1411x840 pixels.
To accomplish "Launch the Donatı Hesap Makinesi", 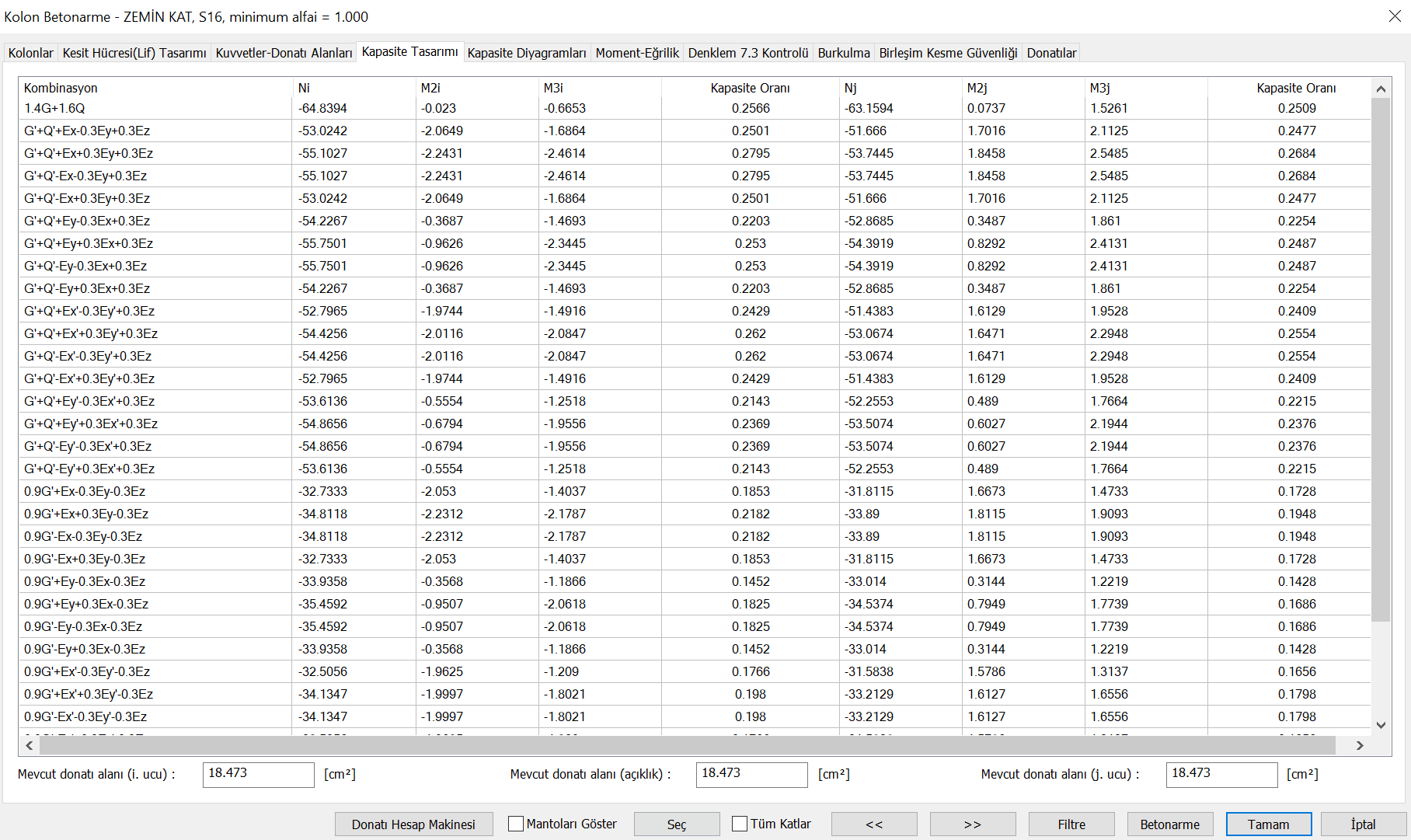I will pyautogui.click(x=413, y=824).
